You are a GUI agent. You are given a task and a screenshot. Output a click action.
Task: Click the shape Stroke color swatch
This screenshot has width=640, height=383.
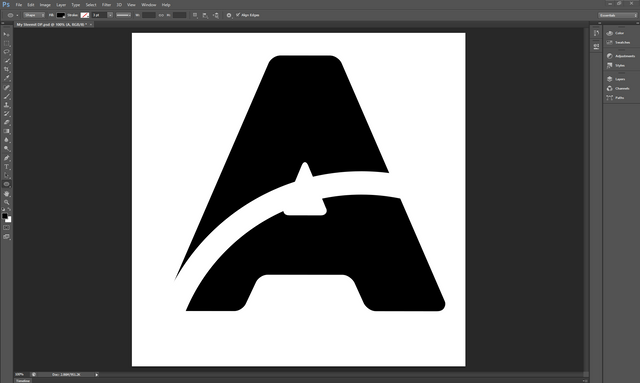85,15
